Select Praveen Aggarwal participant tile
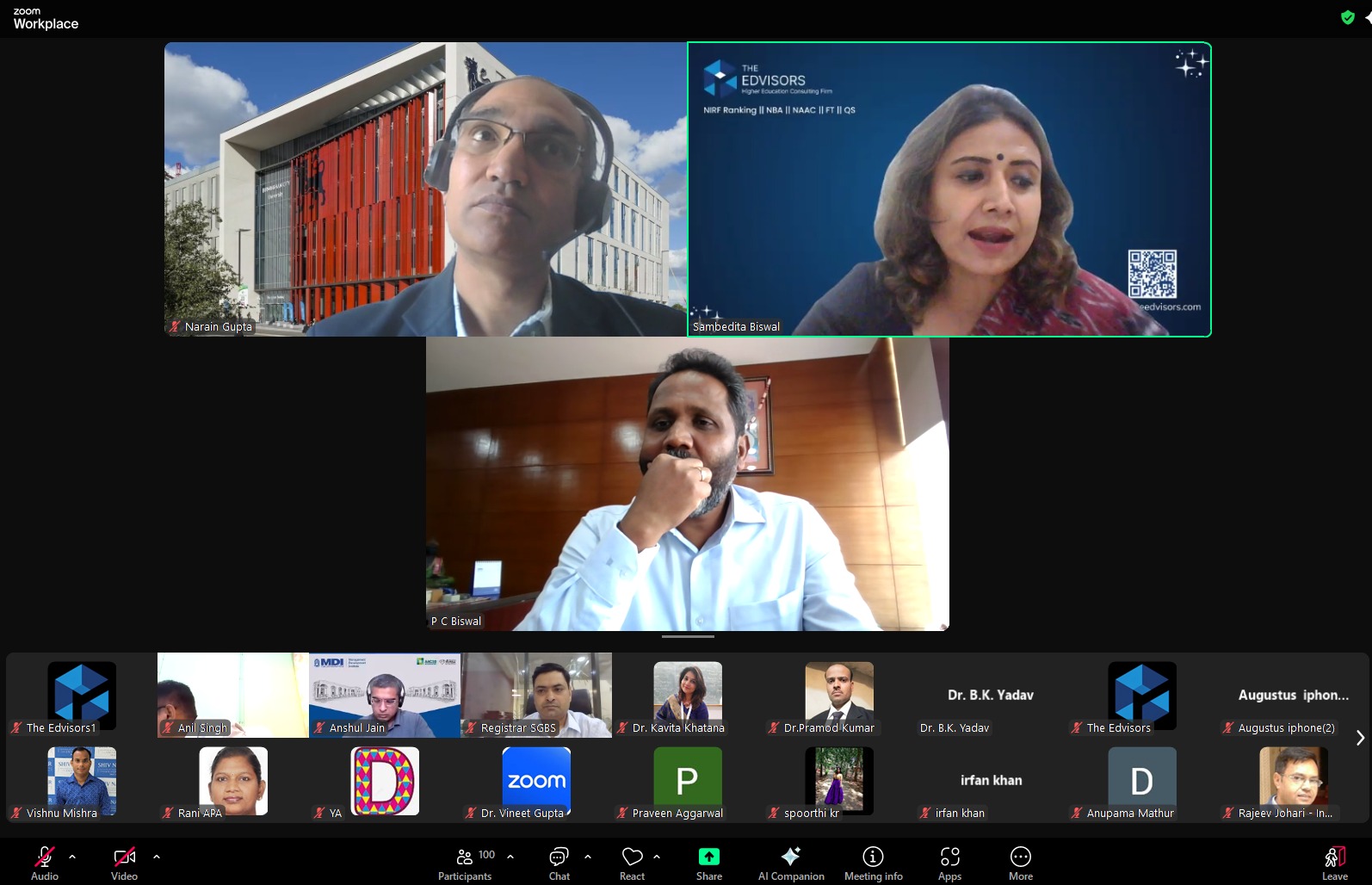1372x885 pixels. [x=688, y=781]
